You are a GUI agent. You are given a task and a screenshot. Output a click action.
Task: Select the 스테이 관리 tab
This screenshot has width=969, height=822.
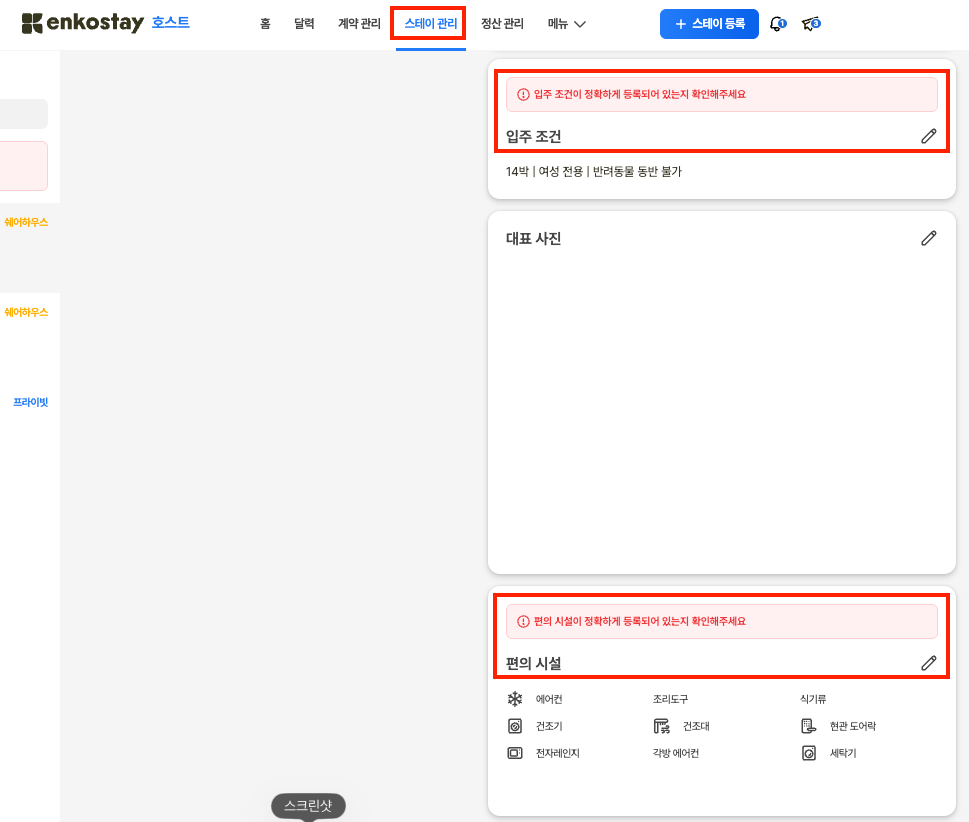(x=430, y=24)
